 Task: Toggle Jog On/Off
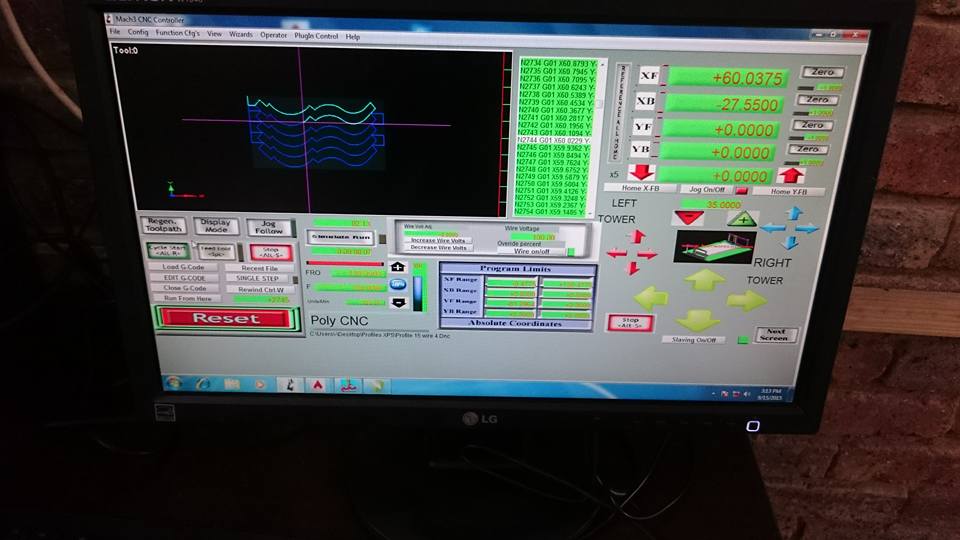(x=706, y=189)
